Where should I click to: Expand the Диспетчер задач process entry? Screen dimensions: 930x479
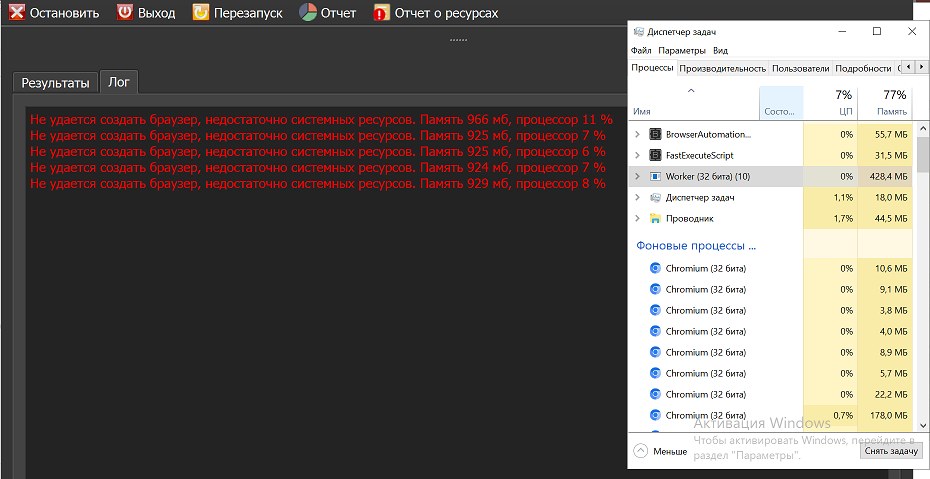click(x=638, y=197)
